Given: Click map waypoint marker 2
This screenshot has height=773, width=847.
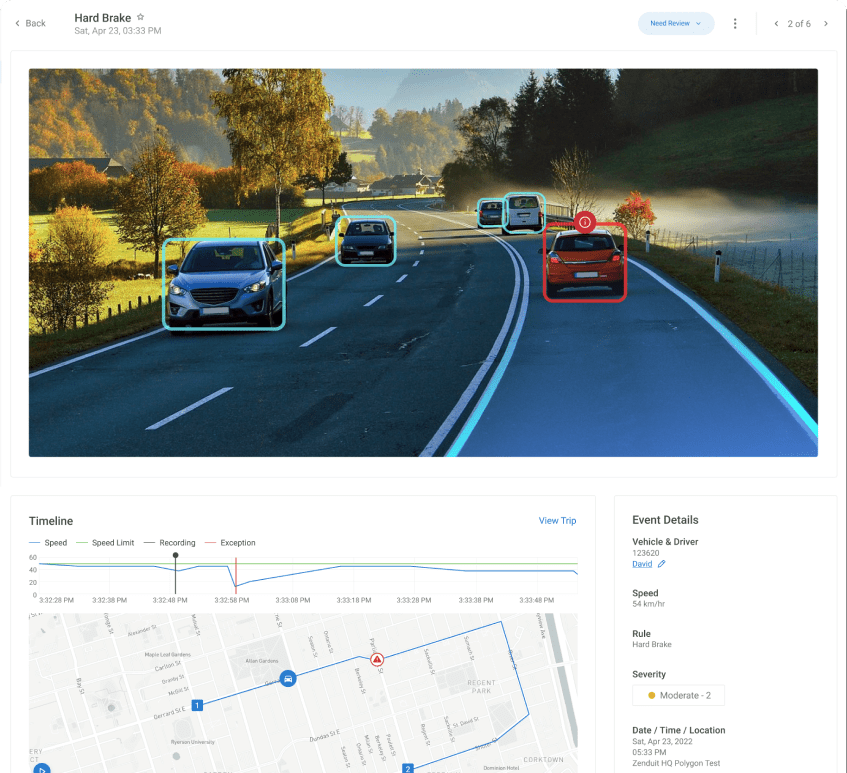Looking at the screenshot, I should tap(408, 768).
